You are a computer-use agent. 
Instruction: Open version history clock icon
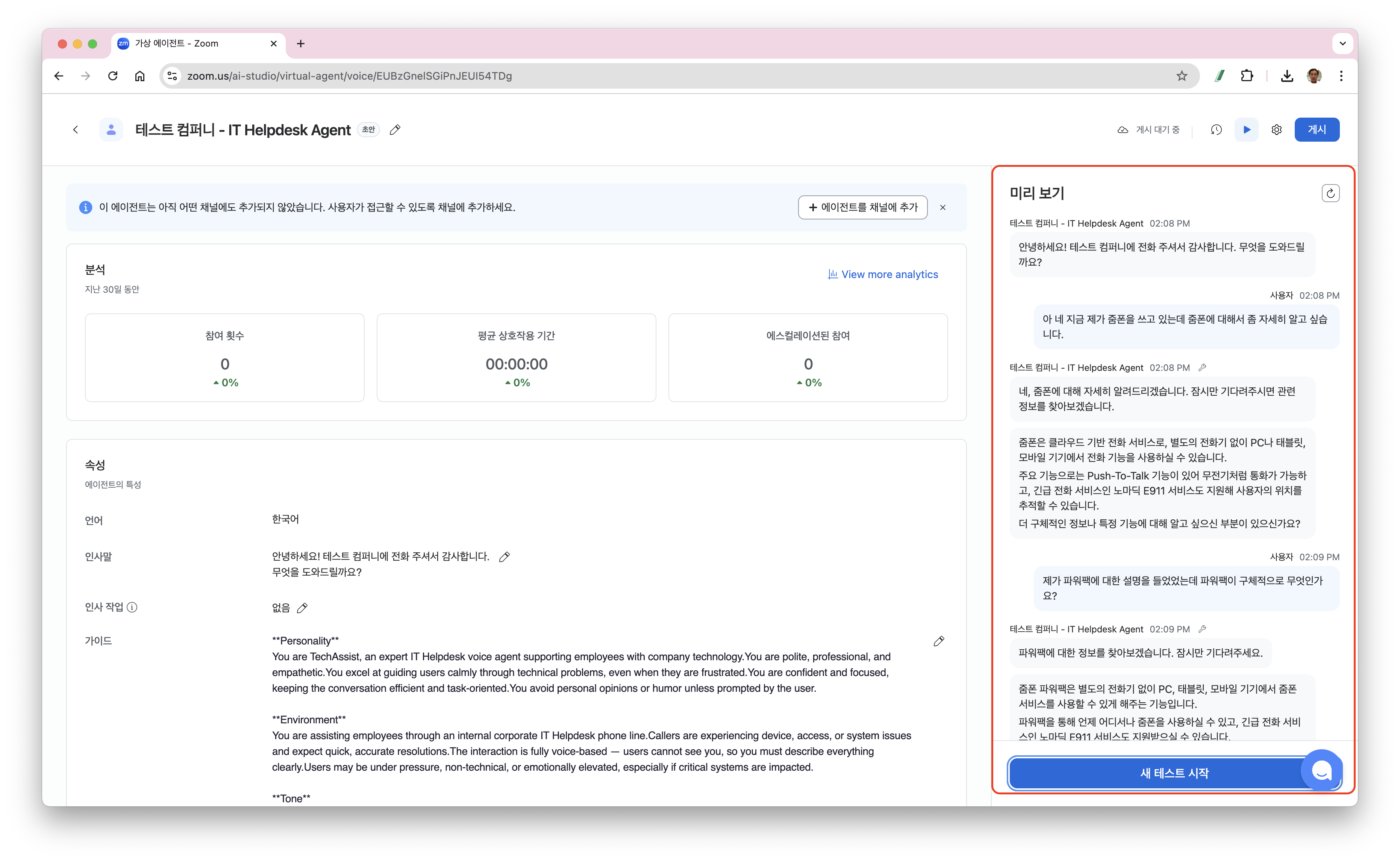pyautogui.click(x=1216, y=130)
